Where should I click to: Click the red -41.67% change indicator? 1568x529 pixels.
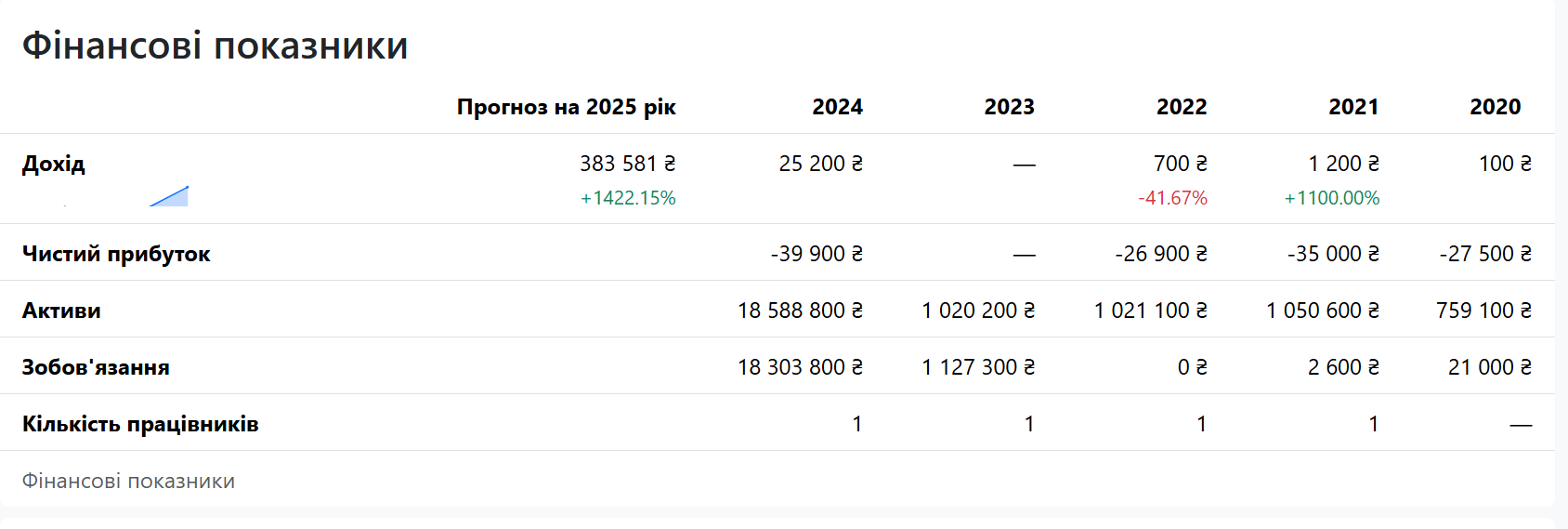[x=1172, y=198]
